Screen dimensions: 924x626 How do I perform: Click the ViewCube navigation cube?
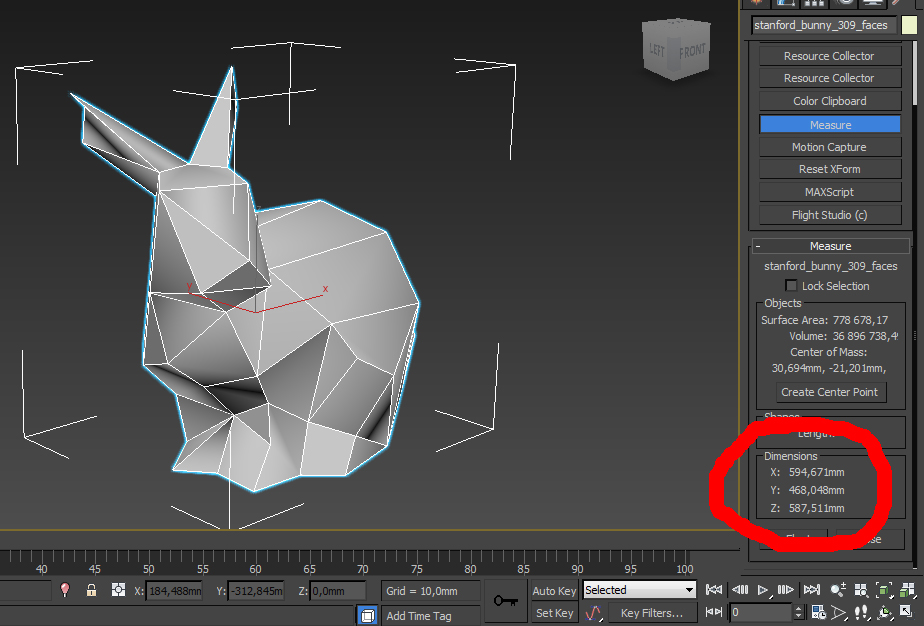[x=676, y=48]
